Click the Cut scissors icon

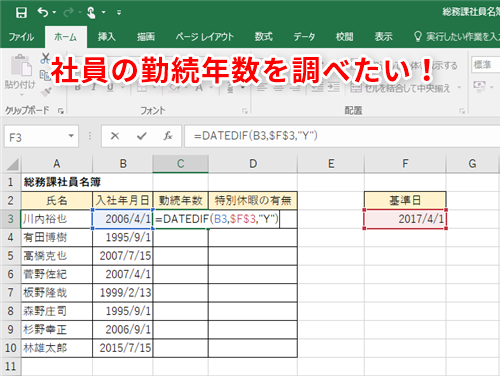pyautogui.click(x=45, y=58)
